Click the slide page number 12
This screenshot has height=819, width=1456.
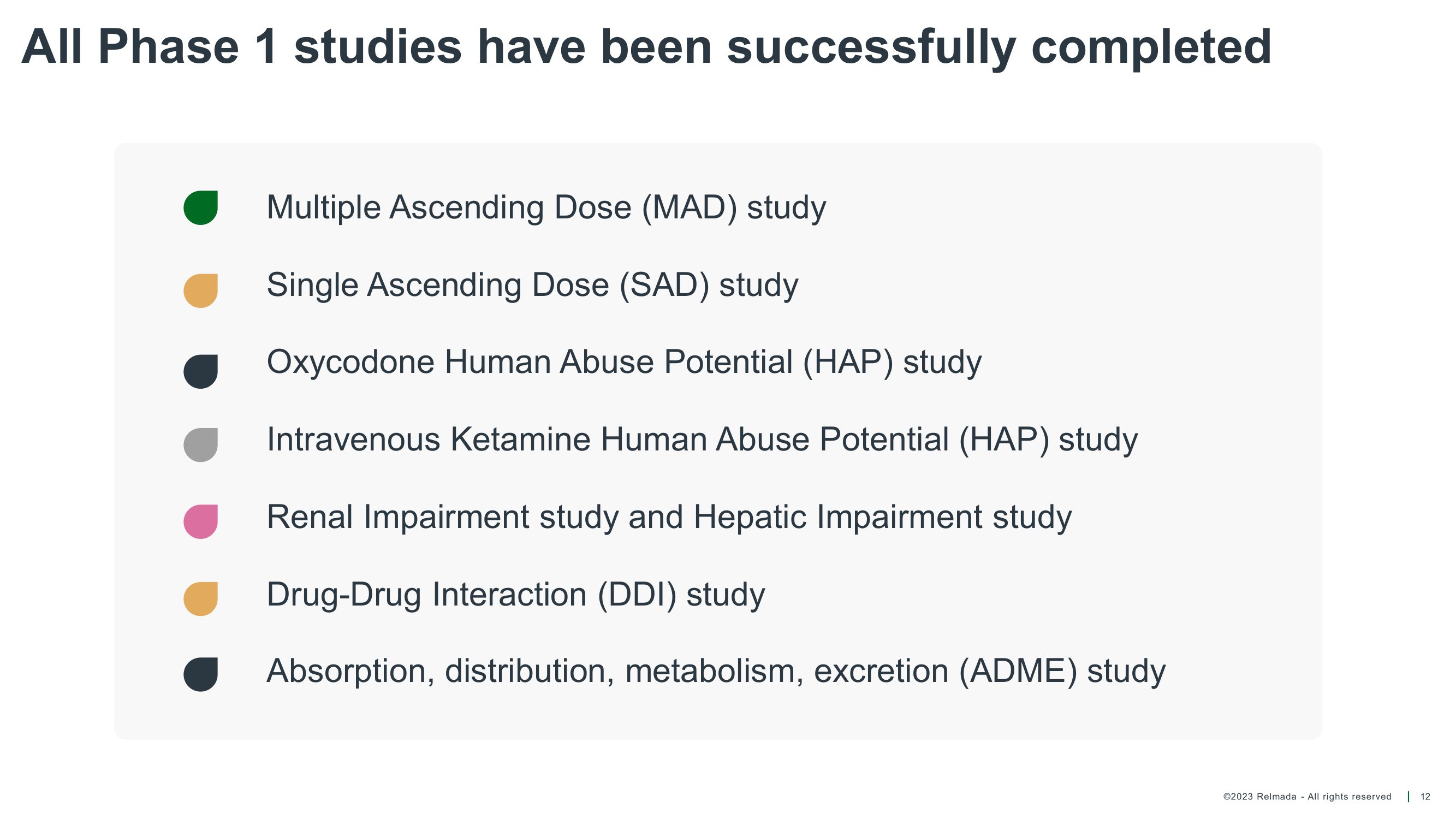click(x=1425, y=797)
